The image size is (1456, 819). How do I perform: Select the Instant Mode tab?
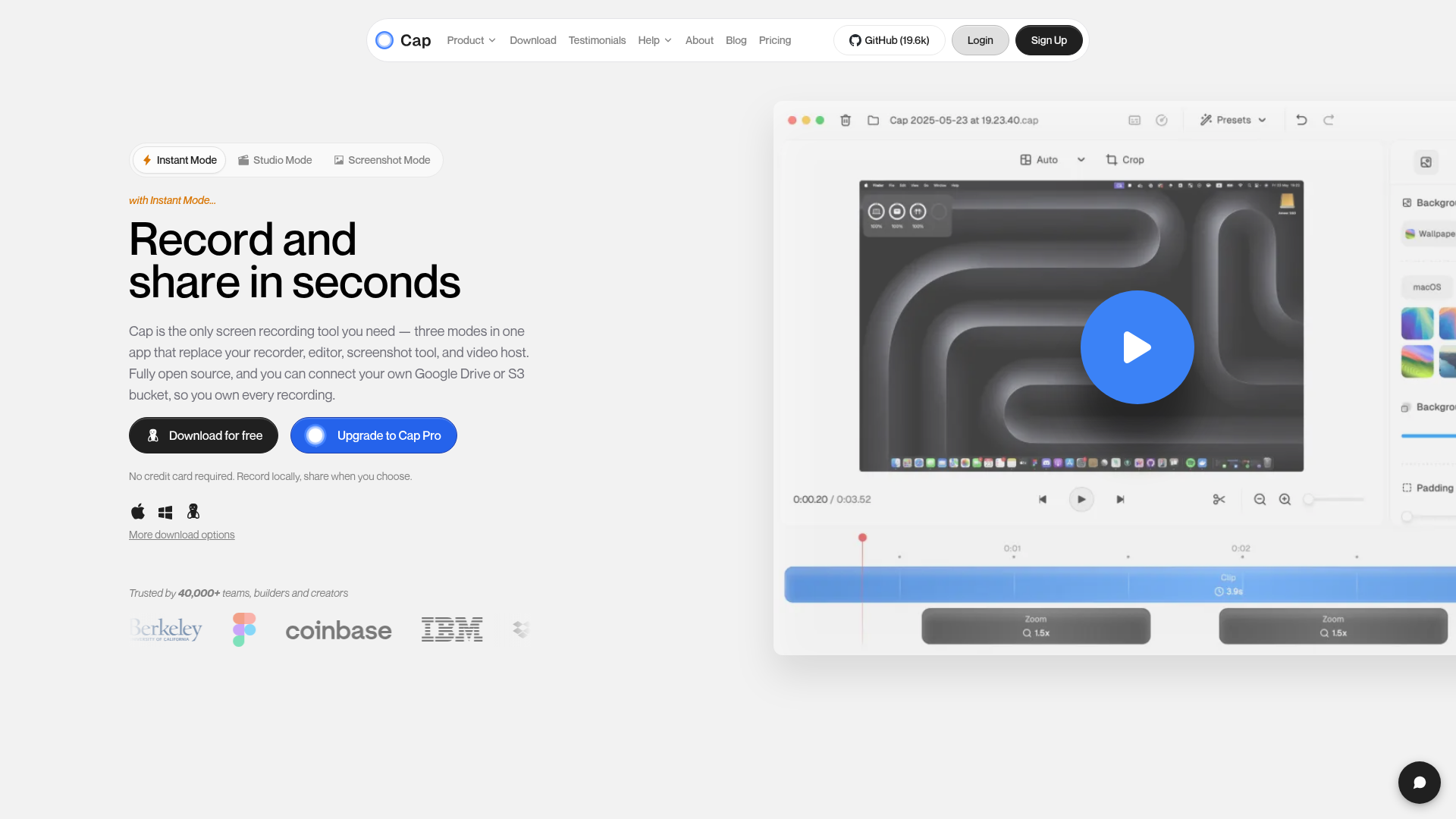180,160
